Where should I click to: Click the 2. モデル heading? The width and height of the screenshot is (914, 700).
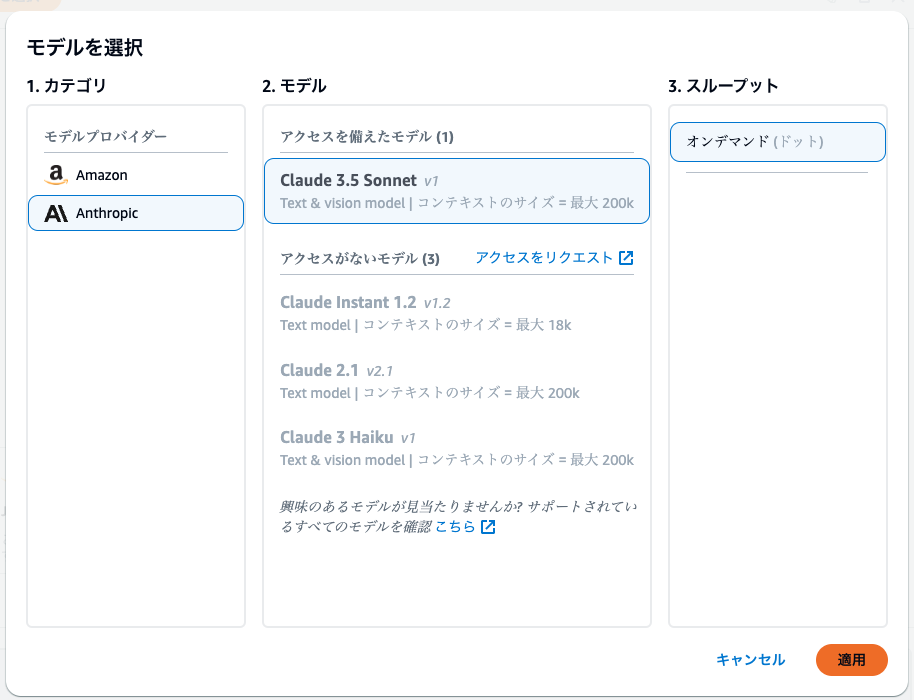(294, 86)
